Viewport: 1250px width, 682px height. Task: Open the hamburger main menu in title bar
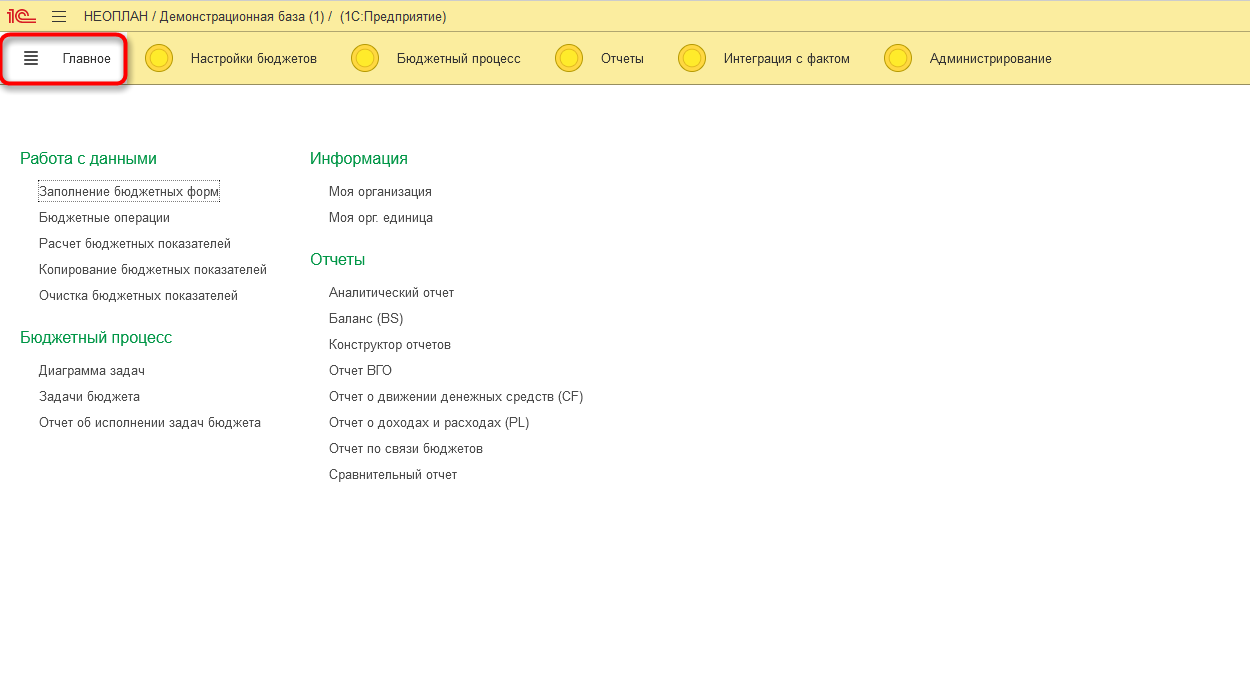(x=59, y=17)
